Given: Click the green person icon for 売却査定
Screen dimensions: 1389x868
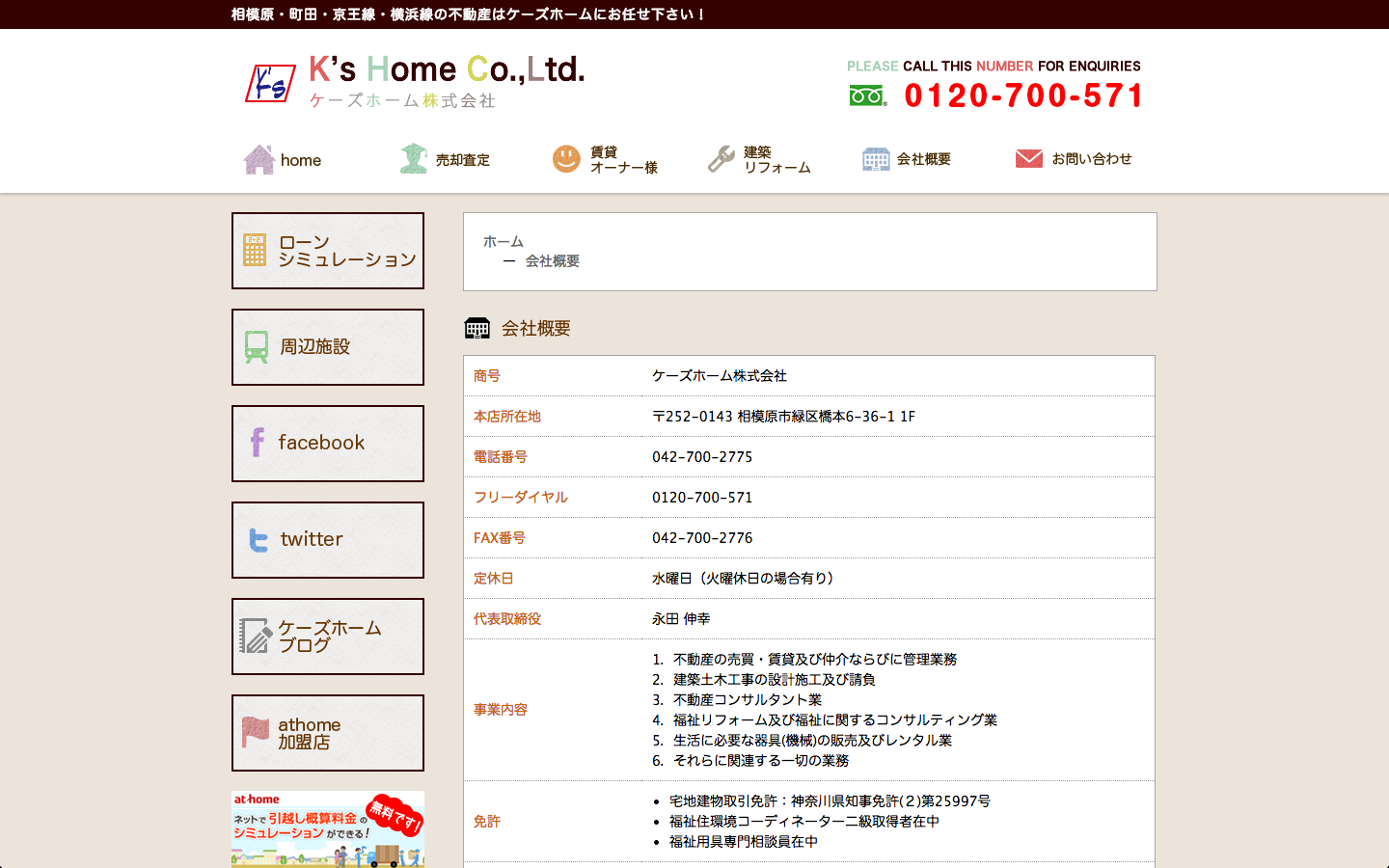Looking at the screenshot, I should 414,159.
